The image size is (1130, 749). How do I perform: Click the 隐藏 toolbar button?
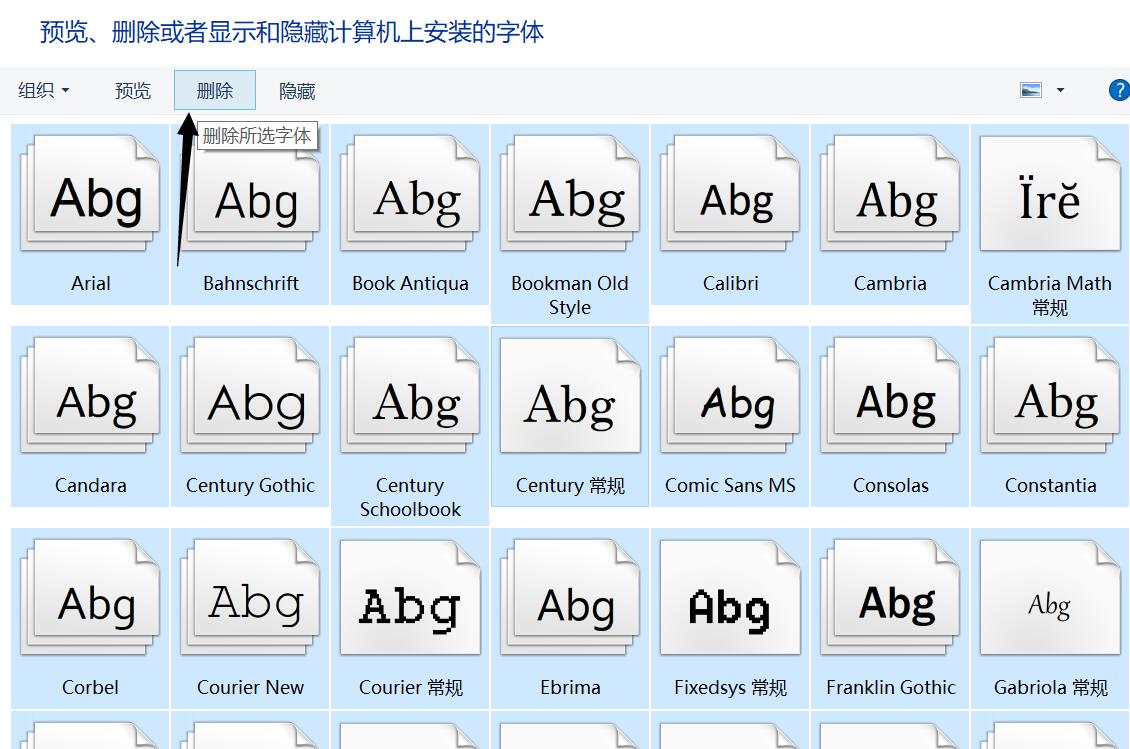297,91
